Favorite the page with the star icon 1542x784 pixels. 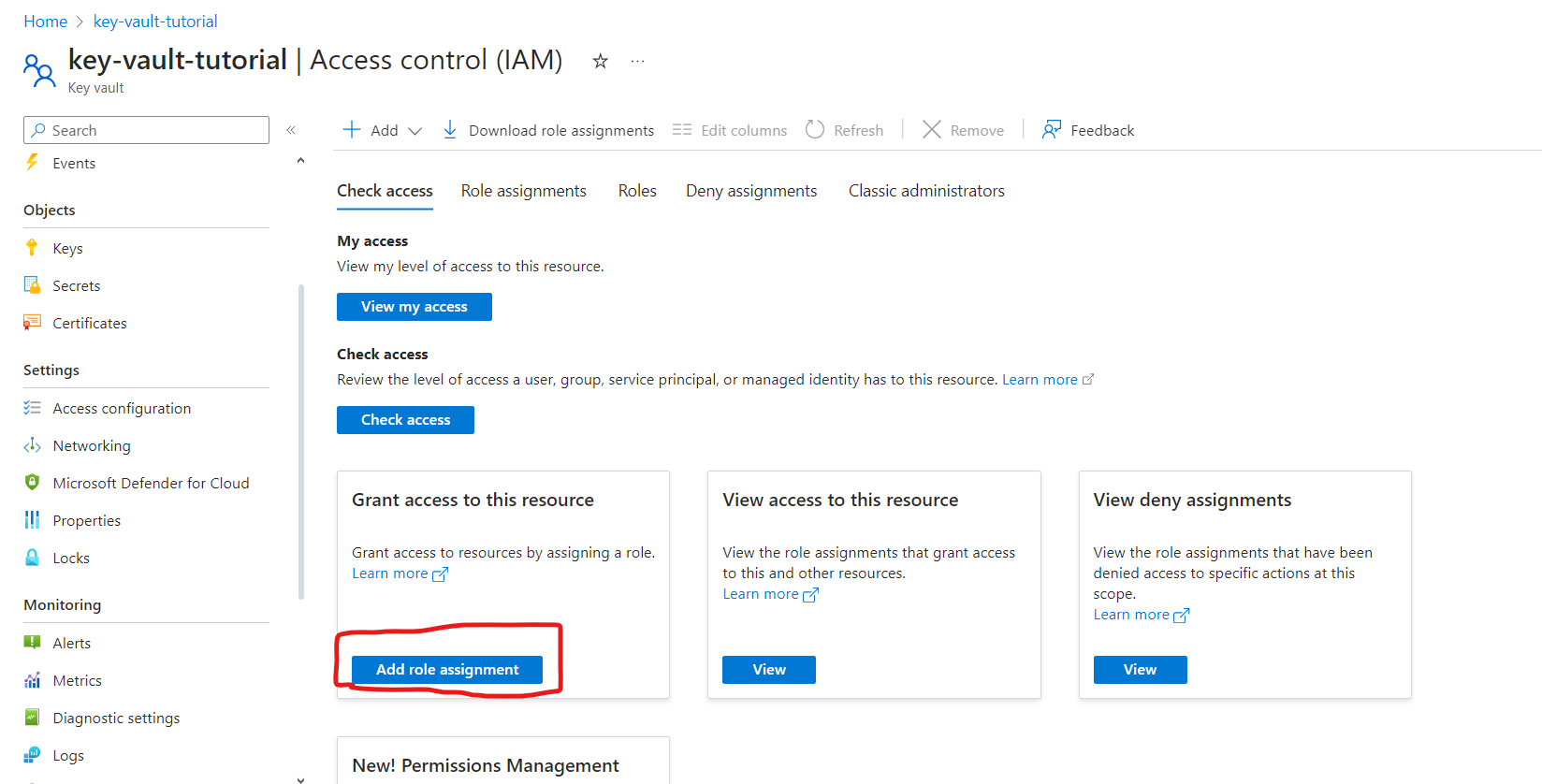click(601, 61)
